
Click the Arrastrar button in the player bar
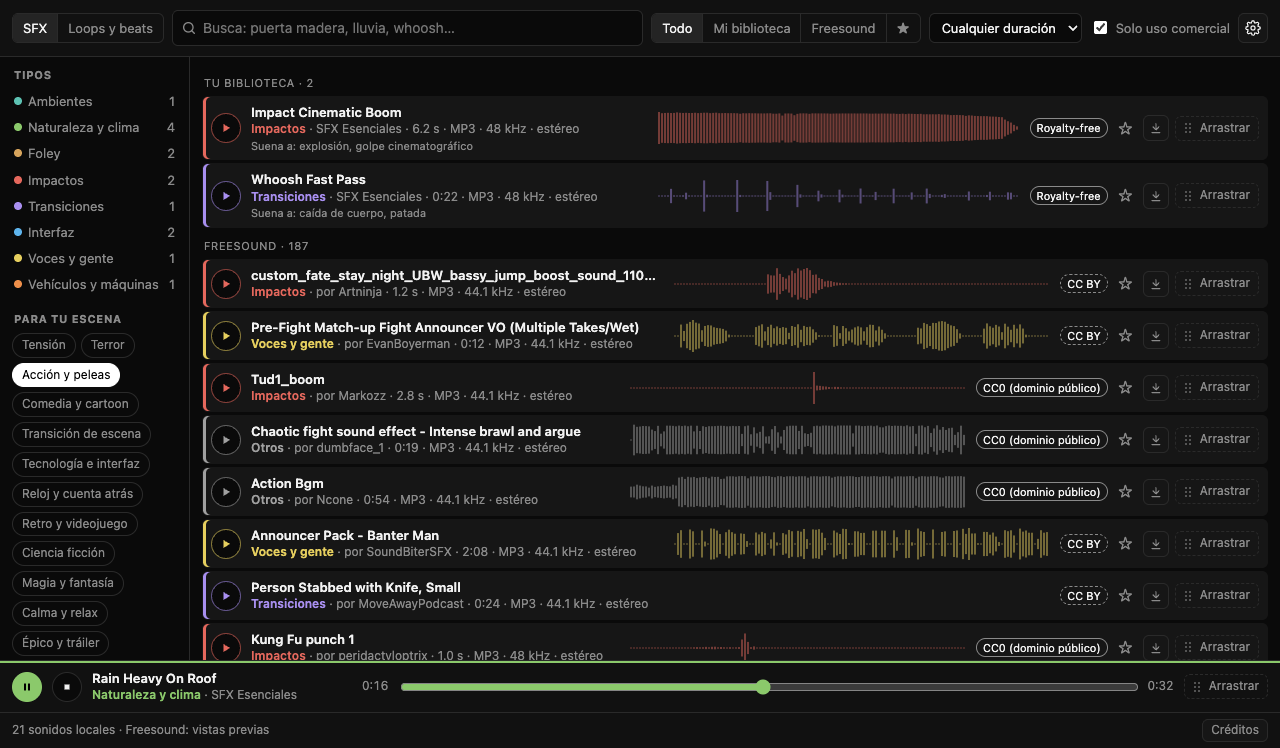click(1226, 686)
